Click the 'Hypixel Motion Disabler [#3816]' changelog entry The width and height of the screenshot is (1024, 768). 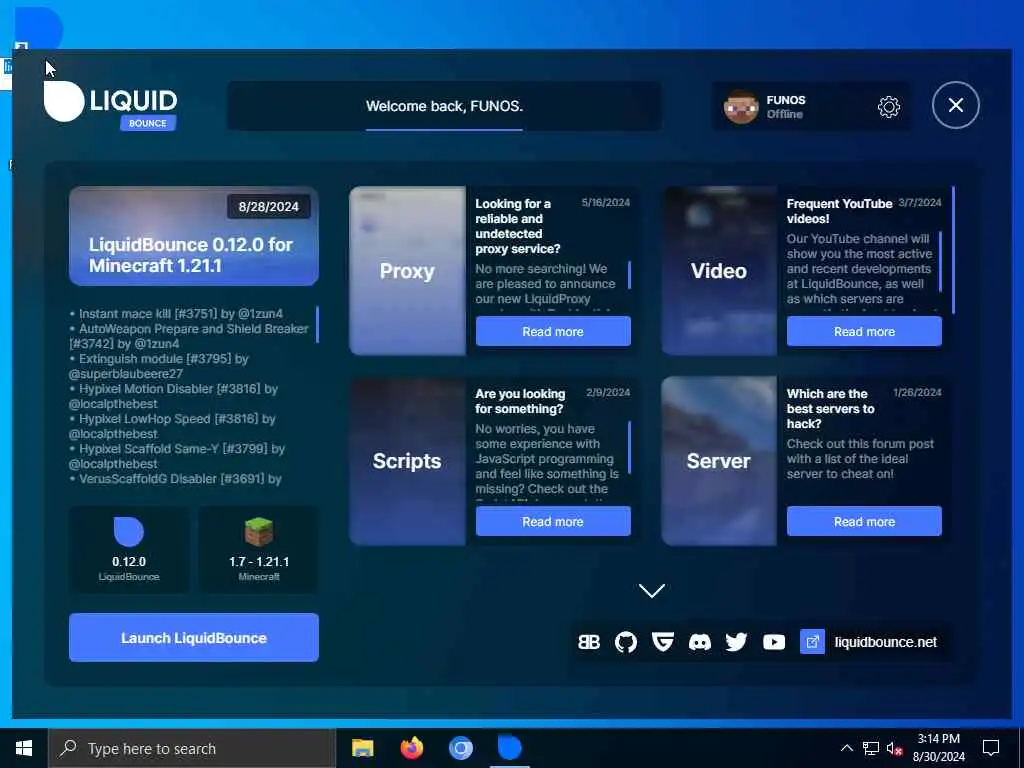pos(173,396)
